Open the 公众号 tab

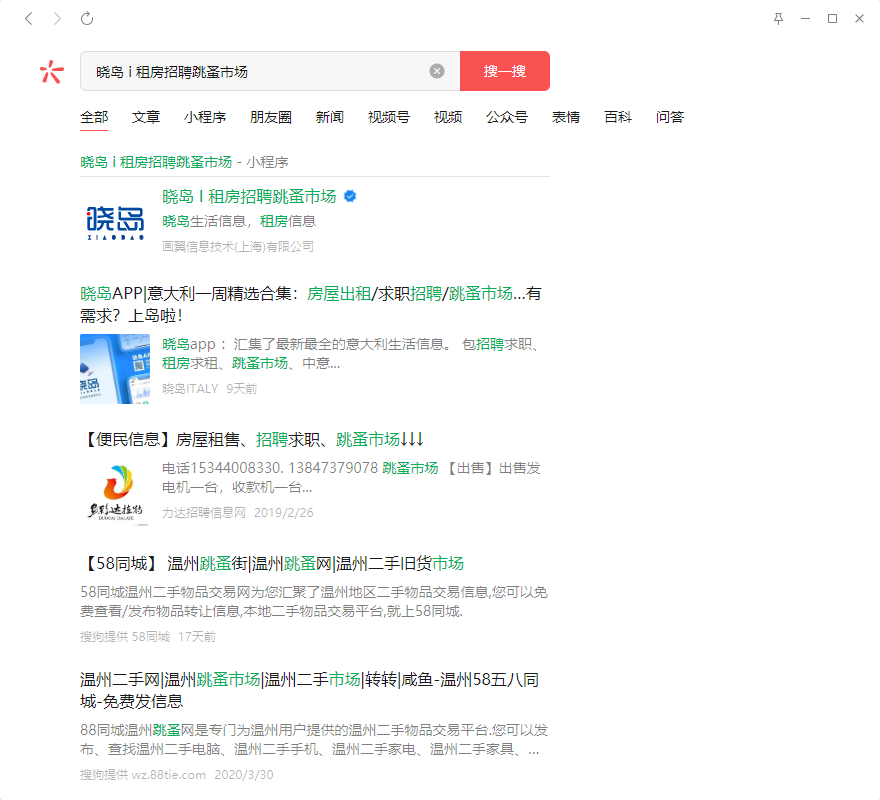click(507, 117)
